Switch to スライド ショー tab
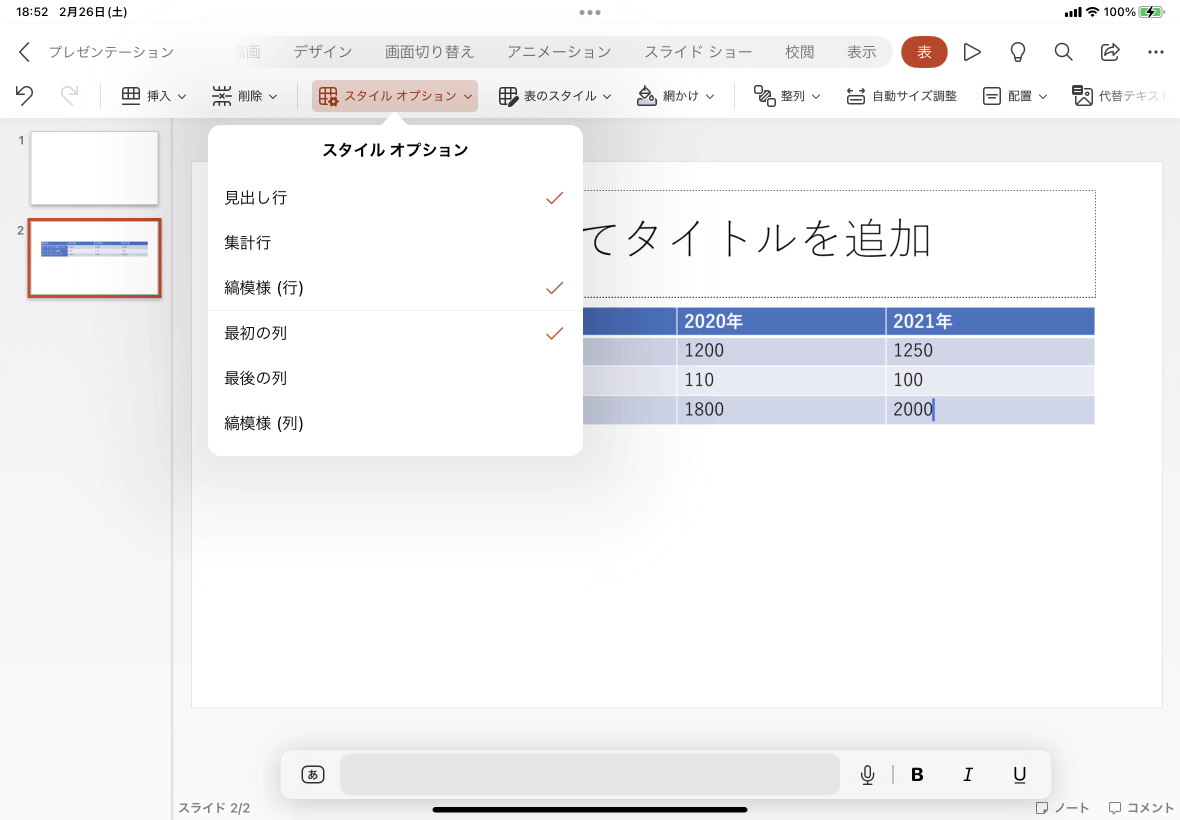 698,52
